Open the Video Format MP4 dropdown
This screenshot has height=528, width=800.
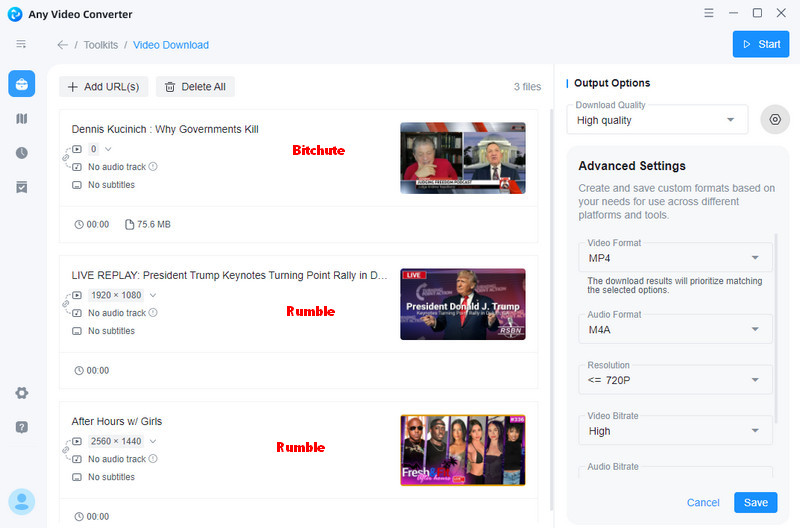(x=675, y=258)
